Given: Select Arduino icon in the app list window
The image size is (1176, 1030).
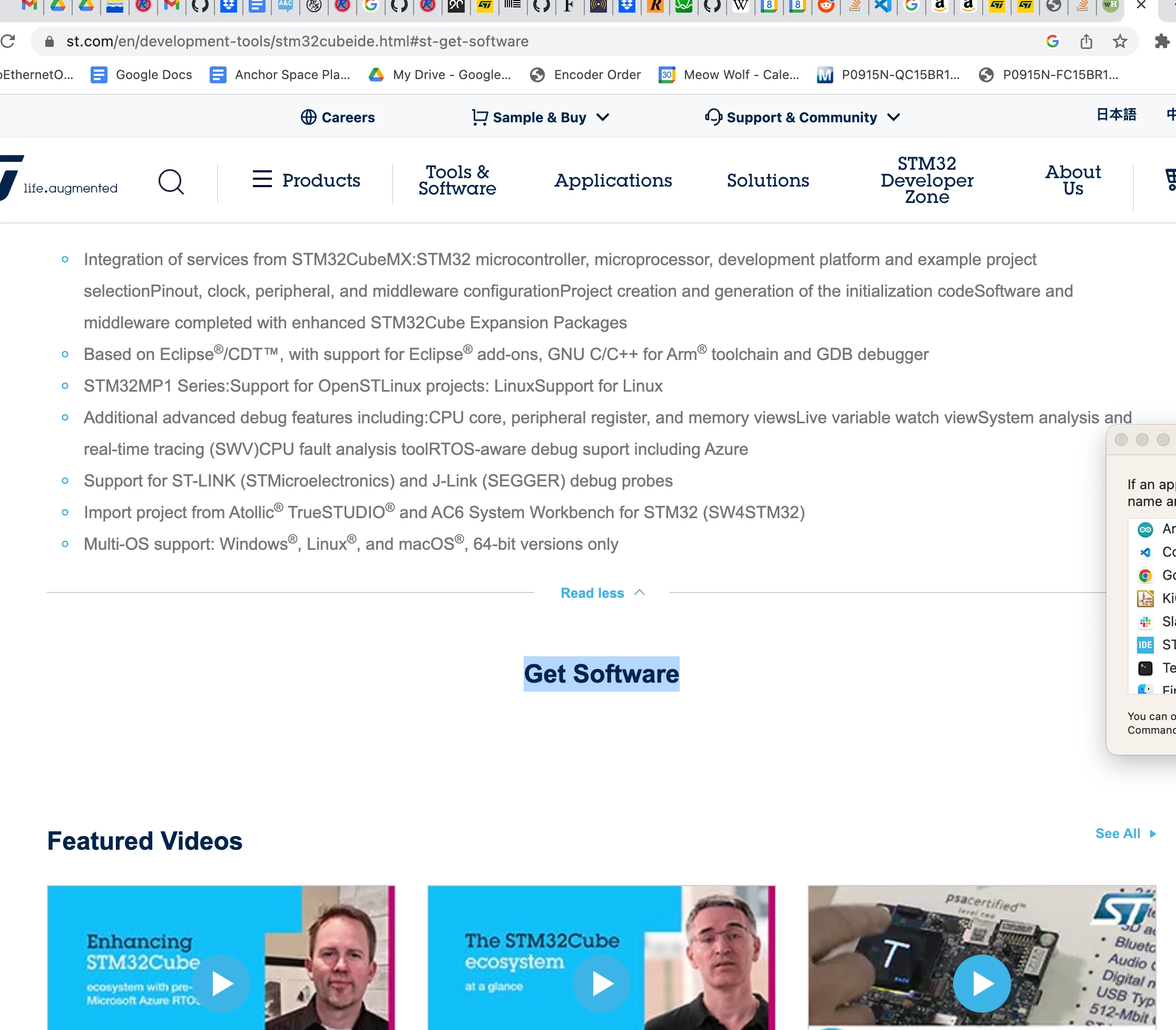Looking at the screenshot, I should click(1145, 529).
